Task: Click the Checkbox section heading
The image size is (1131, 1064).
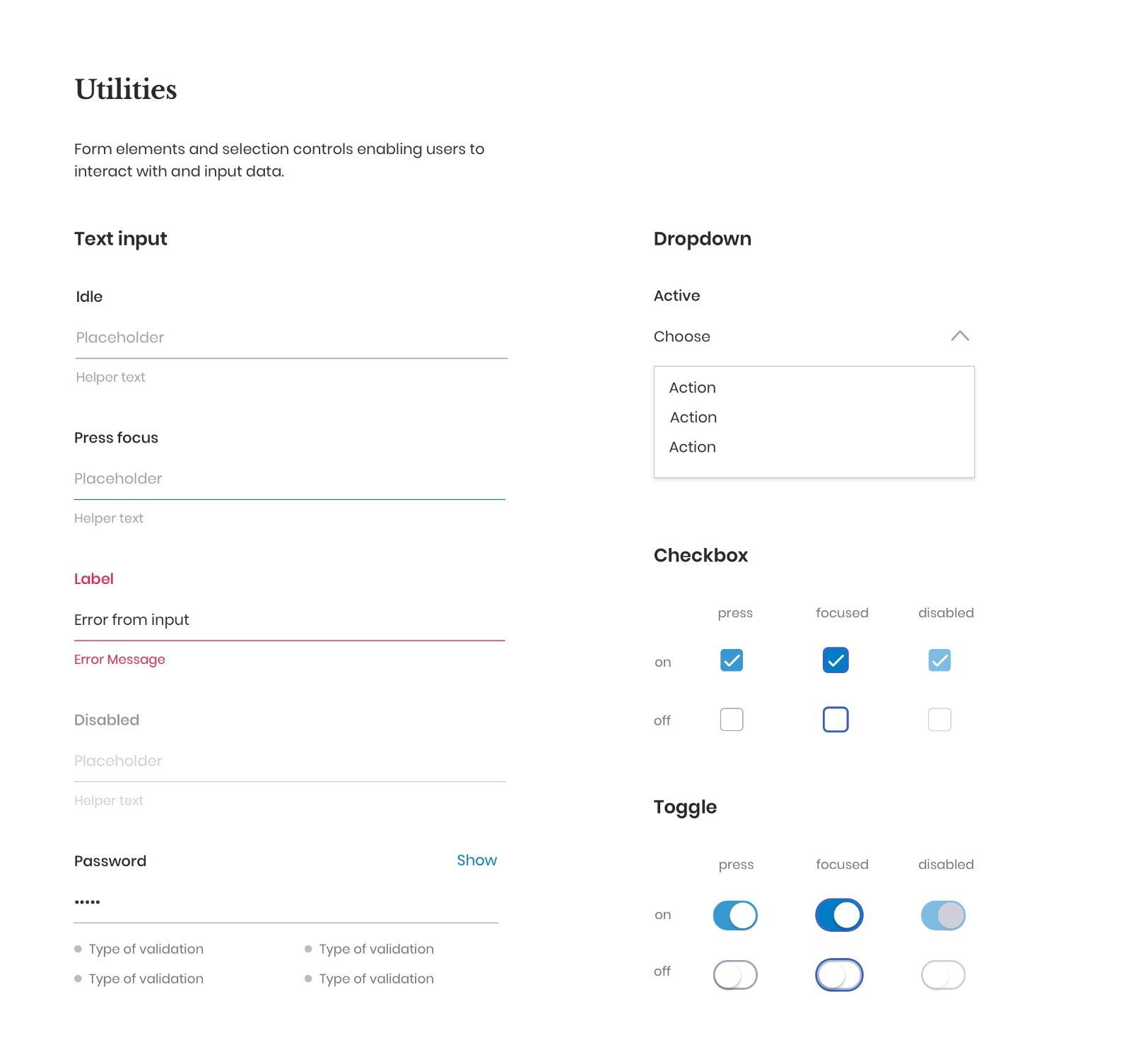Action: 701,556
